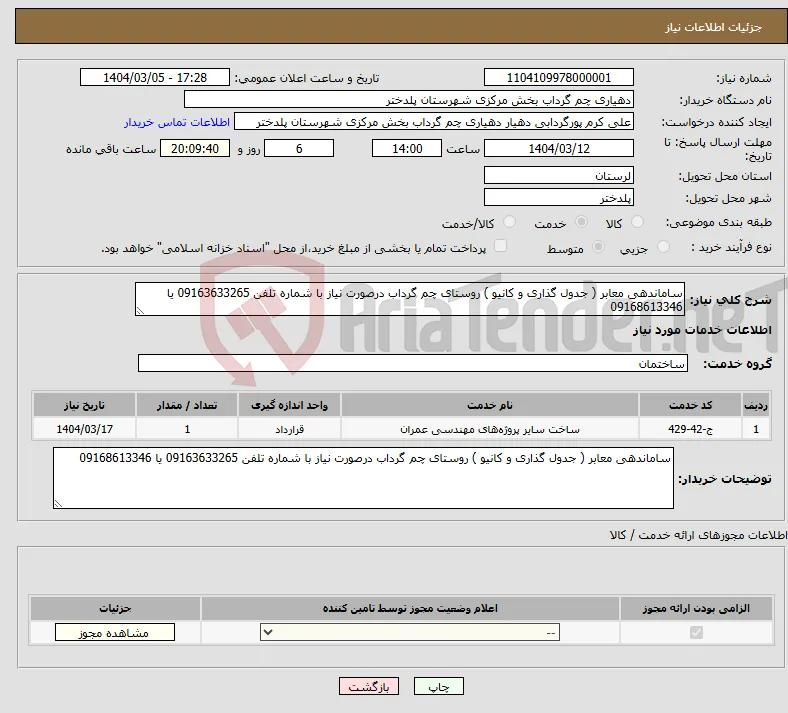The width and height of the screenshot is (788, 713).
Task: Click the تاریخ نیاز column header
Action: [x=84, y=405]
